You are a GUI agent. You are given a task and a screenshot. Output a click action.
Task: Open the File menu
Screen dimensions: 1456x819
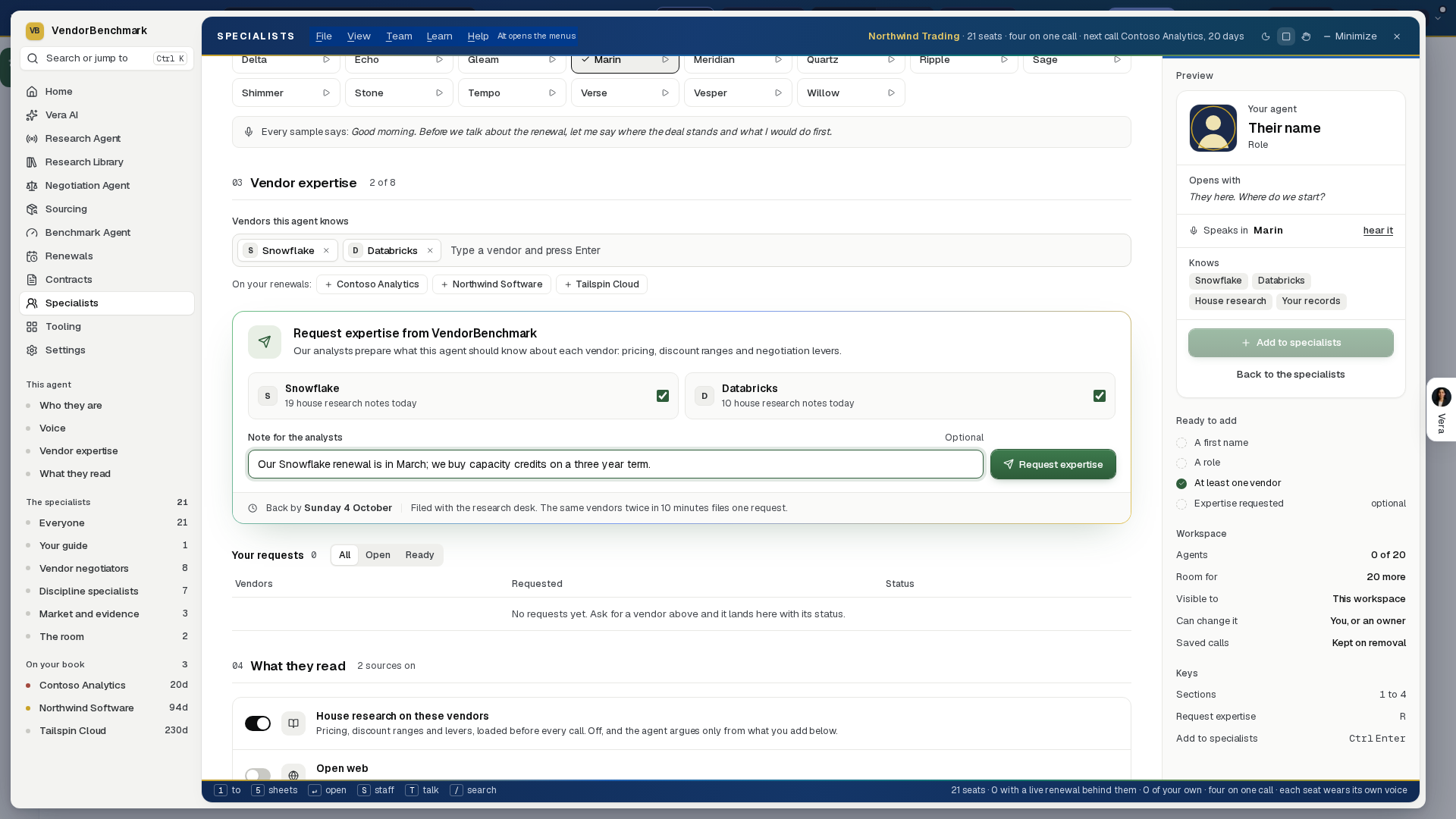click(324, 36)
